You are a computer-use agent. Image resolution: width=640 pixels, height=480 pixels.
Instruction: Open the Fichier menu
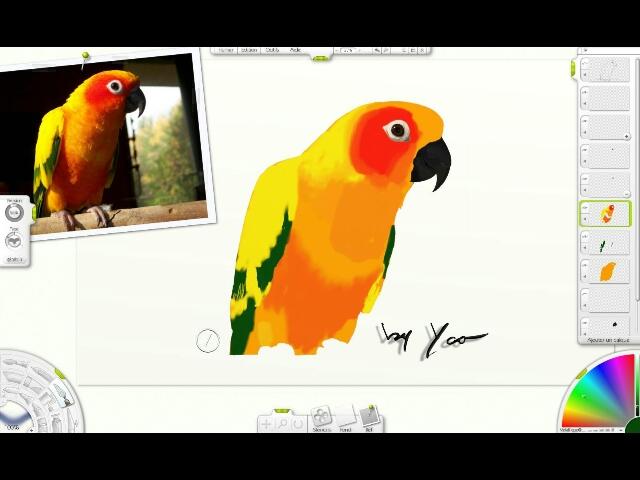225,50
